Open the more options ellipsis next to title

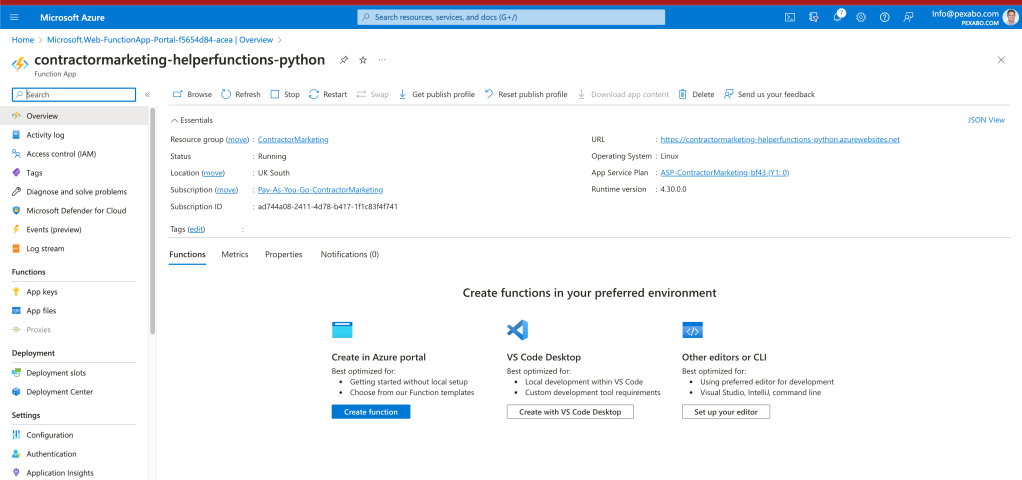[x=382, y=60]
